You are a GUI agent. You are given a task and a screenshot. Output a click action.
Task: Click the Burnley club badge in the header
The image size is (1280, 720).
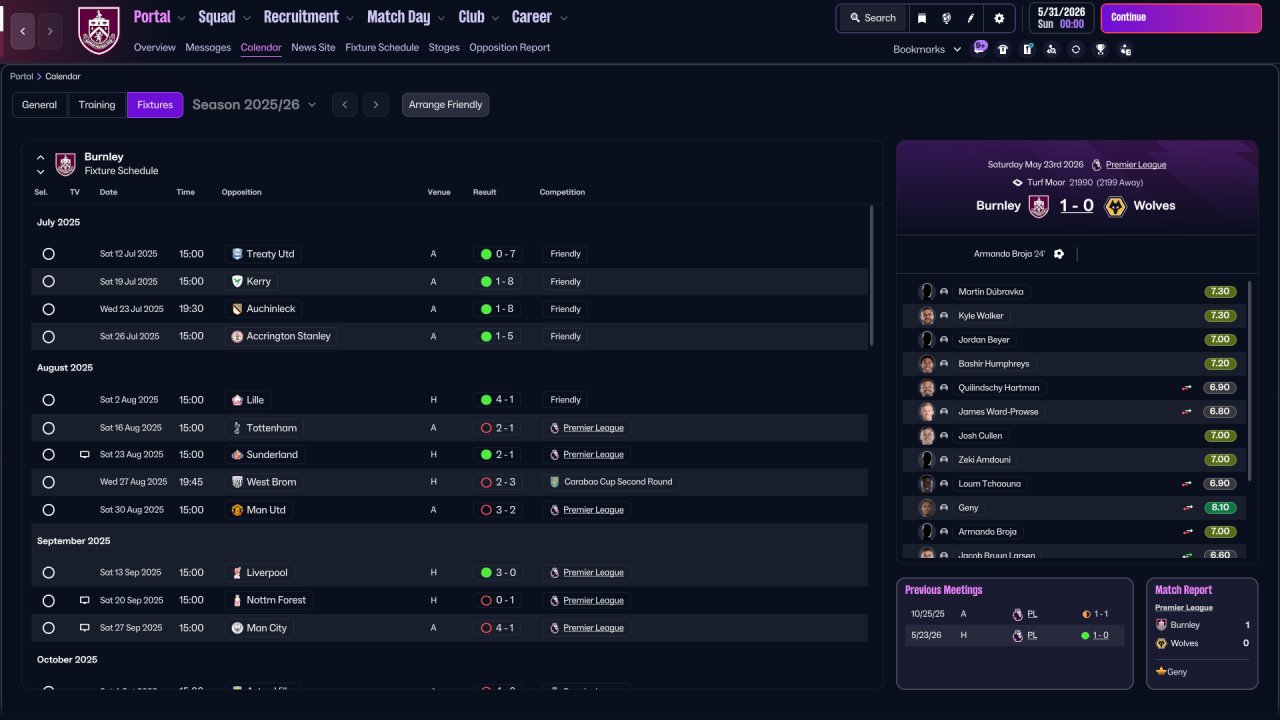[98, 30]
